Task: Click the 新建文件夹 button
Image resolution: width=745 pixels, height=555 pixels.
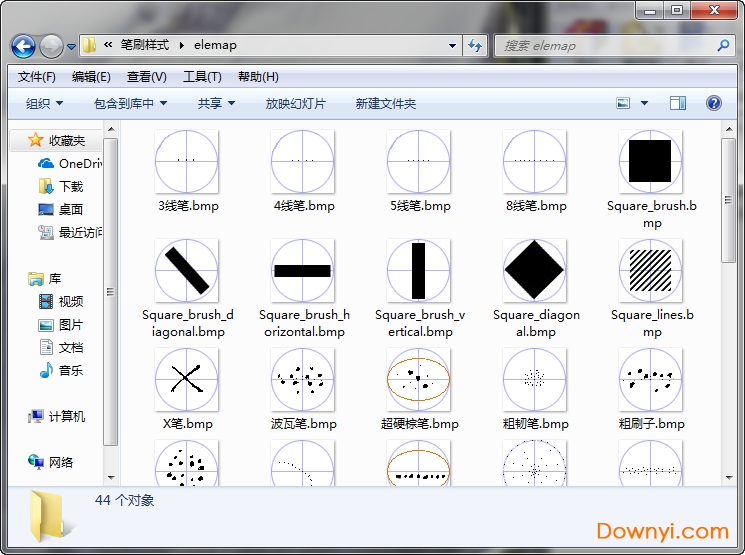Action: 385,104
